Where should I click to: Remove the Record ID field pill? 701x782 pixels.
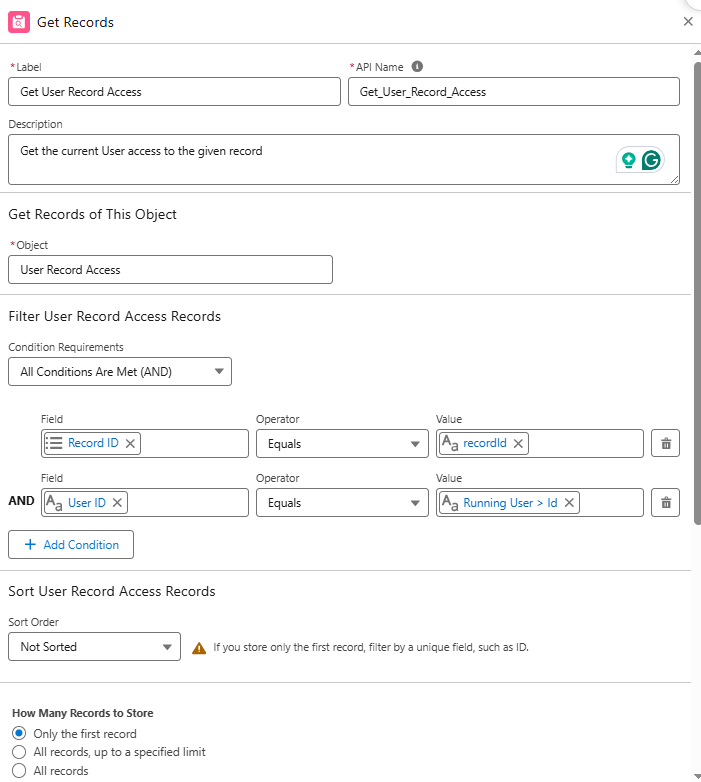tap(130, 443)
